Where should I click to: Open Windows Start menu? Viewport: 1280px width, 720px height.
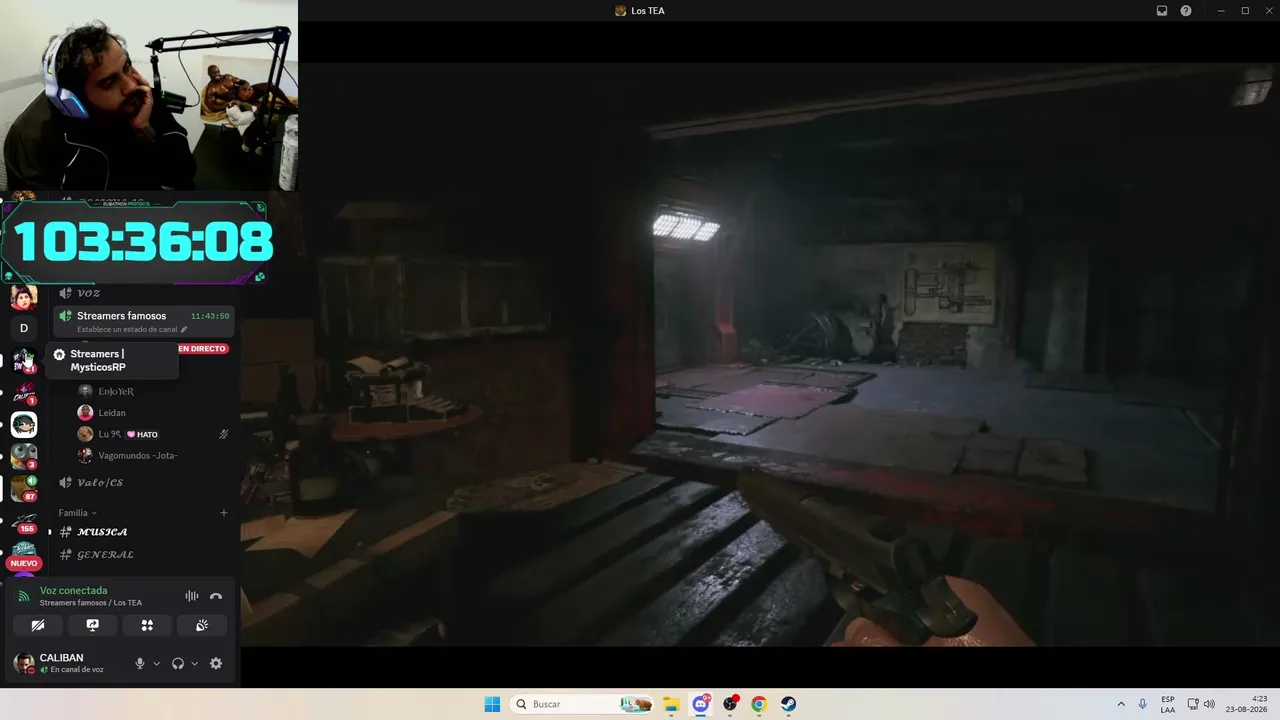click(492, 704)
